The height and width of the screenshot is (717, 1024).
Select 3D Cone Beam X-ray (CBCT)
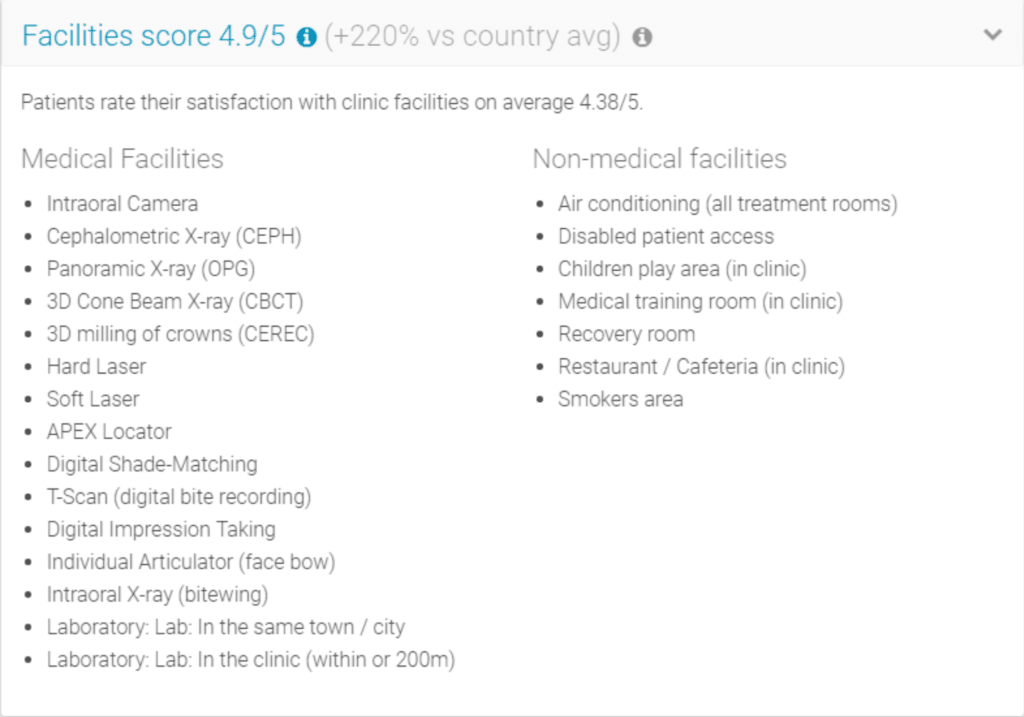tap(175, 301)
